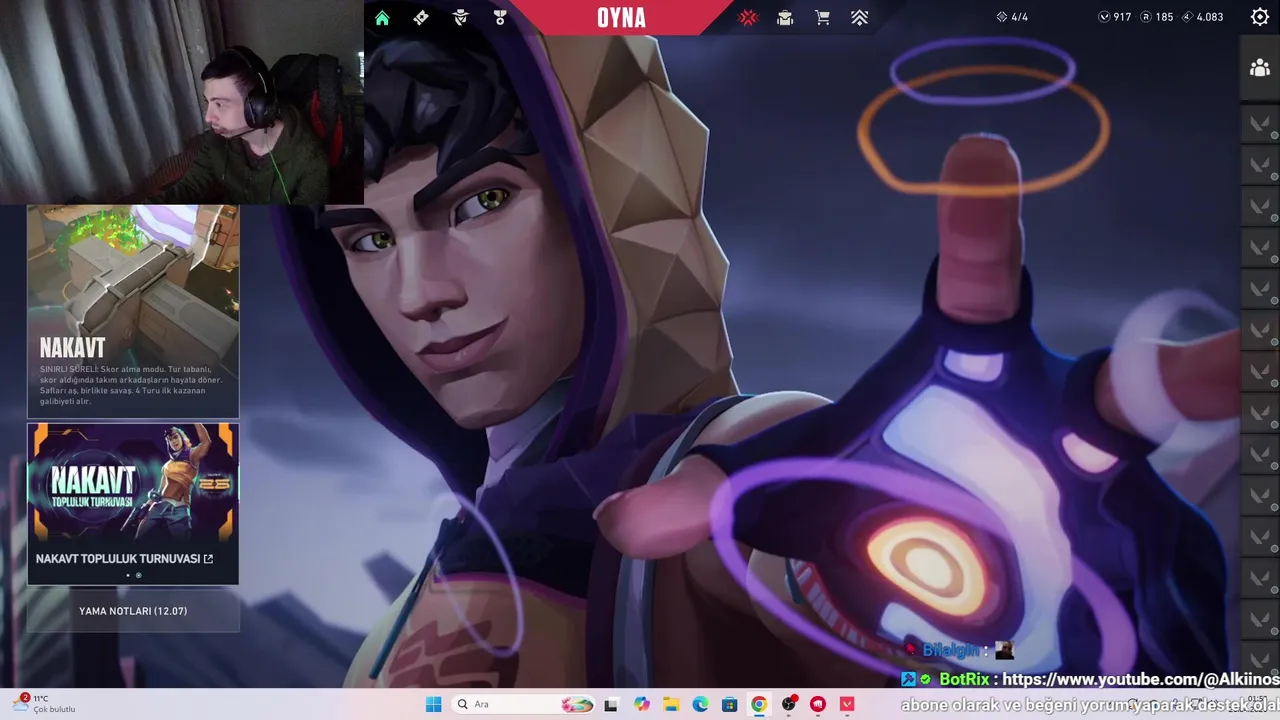Image resolution: width=1280 pixels, height=720 pixels.
Task: Switch to OBS Studio on the taskbar
Action: (789, 704)
